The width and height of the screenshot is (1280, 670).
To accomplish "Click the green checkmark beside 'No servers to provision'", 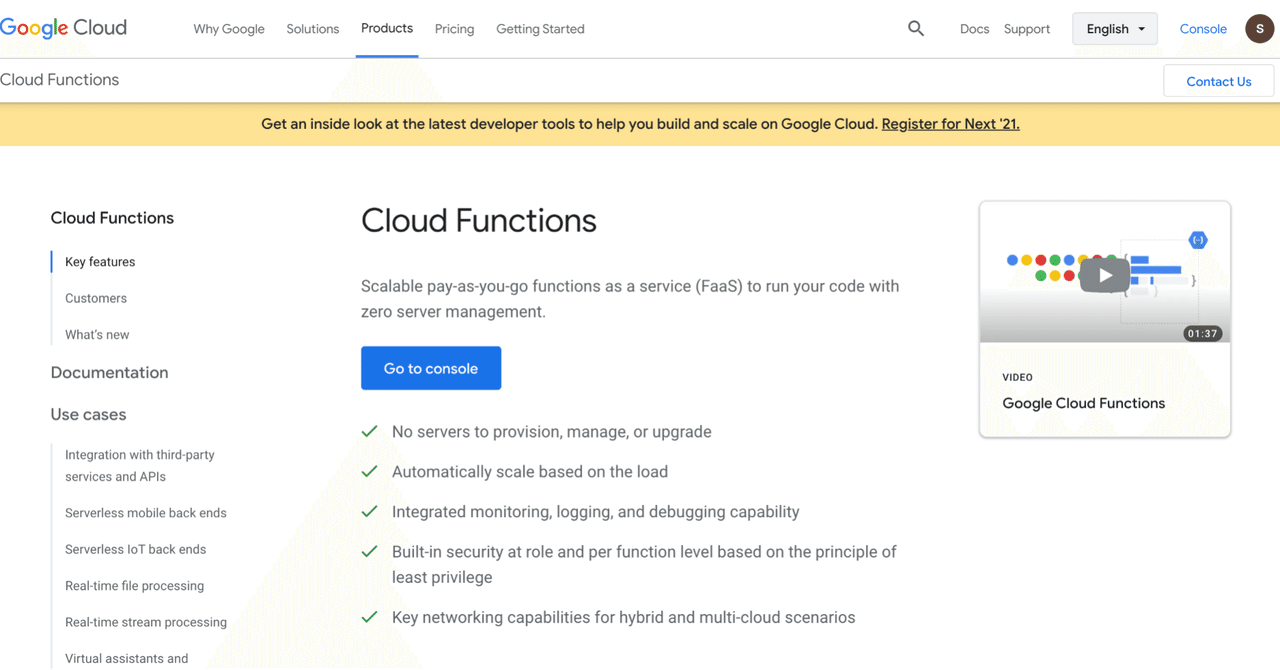I will pos(369,431).
